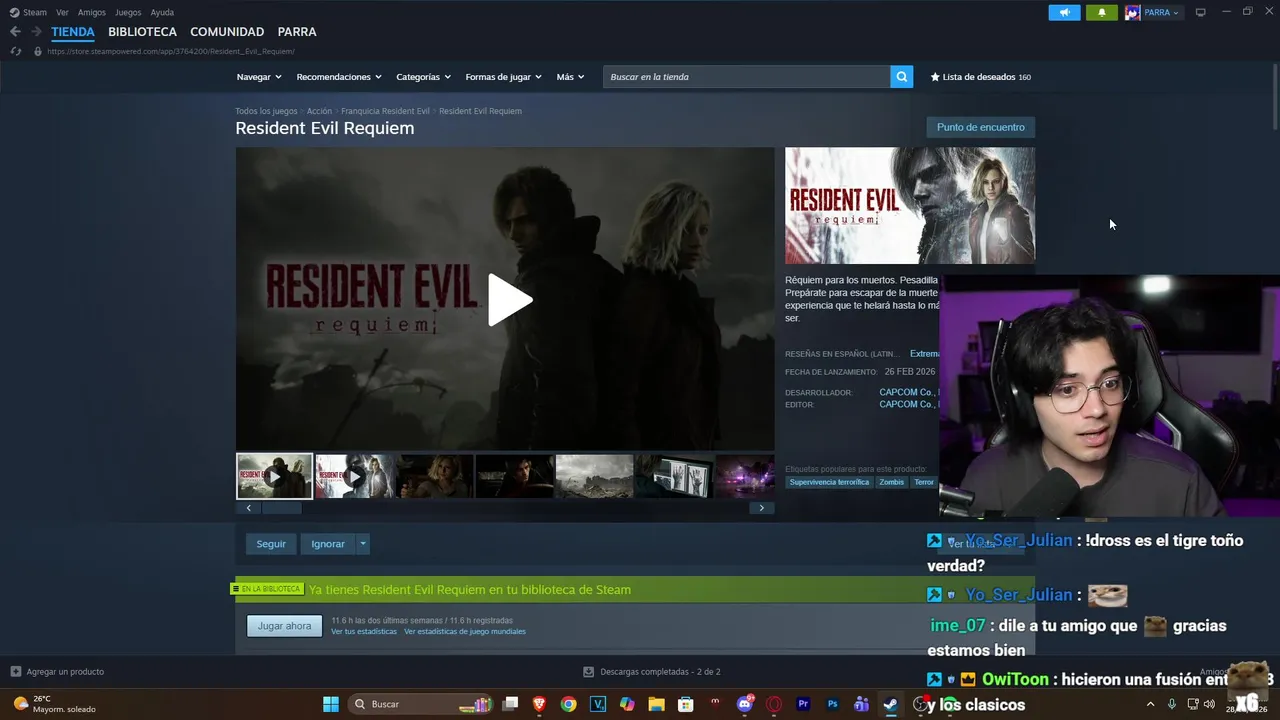Go back with the Steam back arrow

pyautogui.click(x=15, y=32)
